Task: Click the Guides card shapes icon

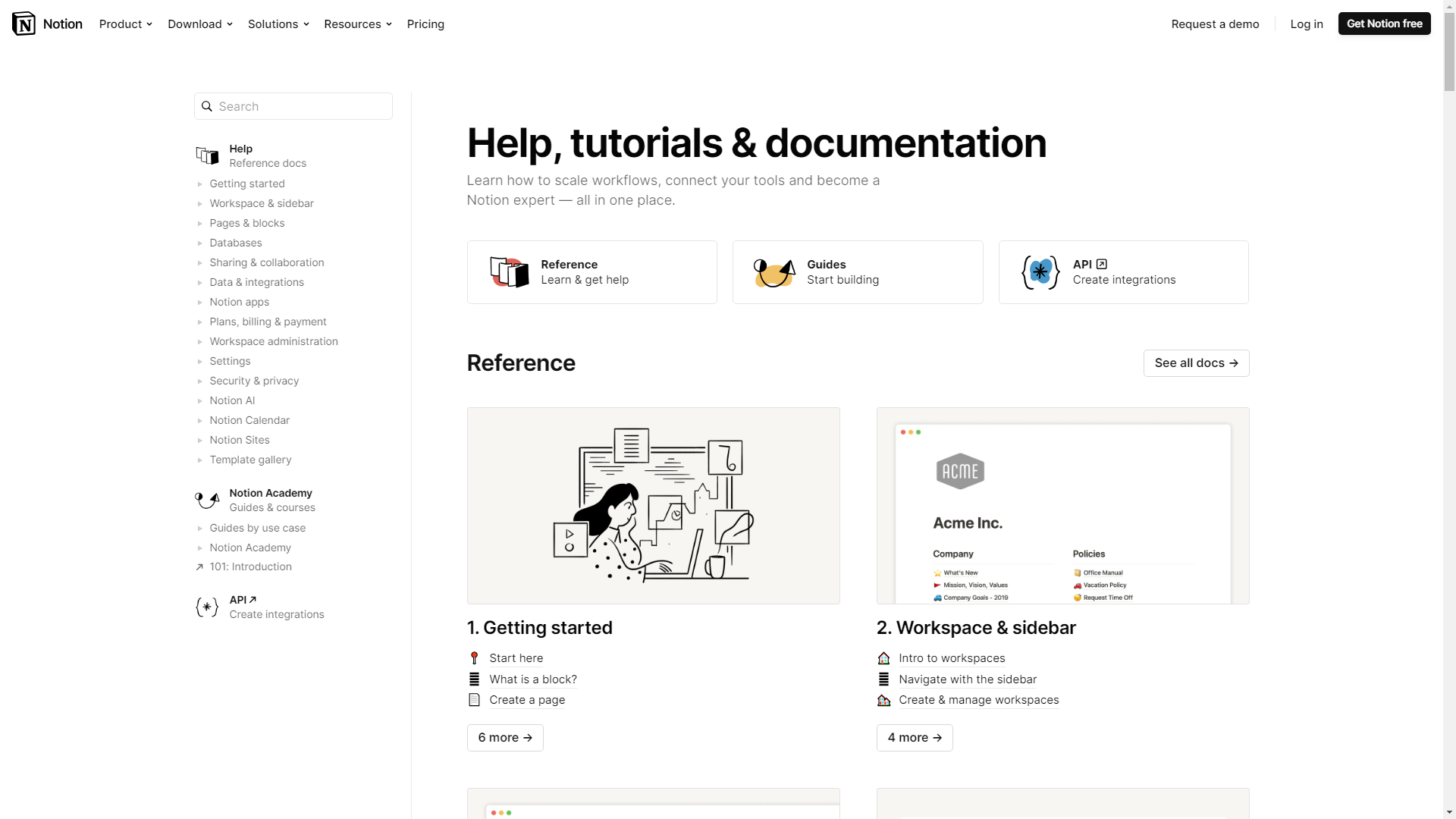Action: [774, 272]
